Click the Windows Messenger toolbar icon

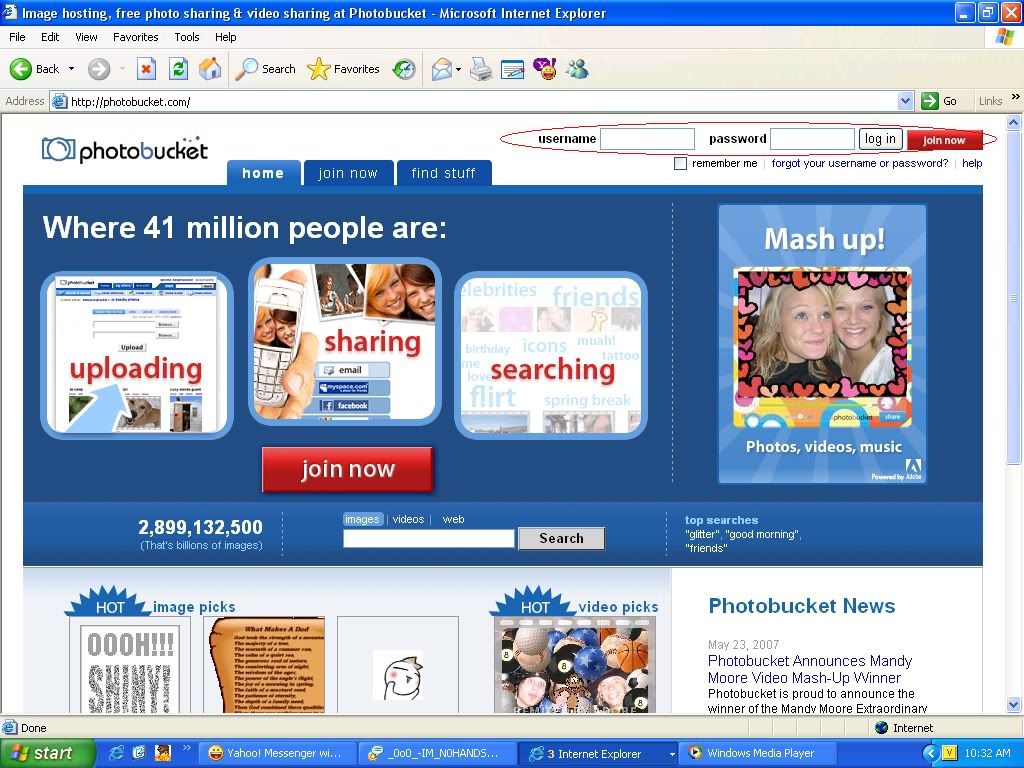pyautogui.click(x=577, y=69)
